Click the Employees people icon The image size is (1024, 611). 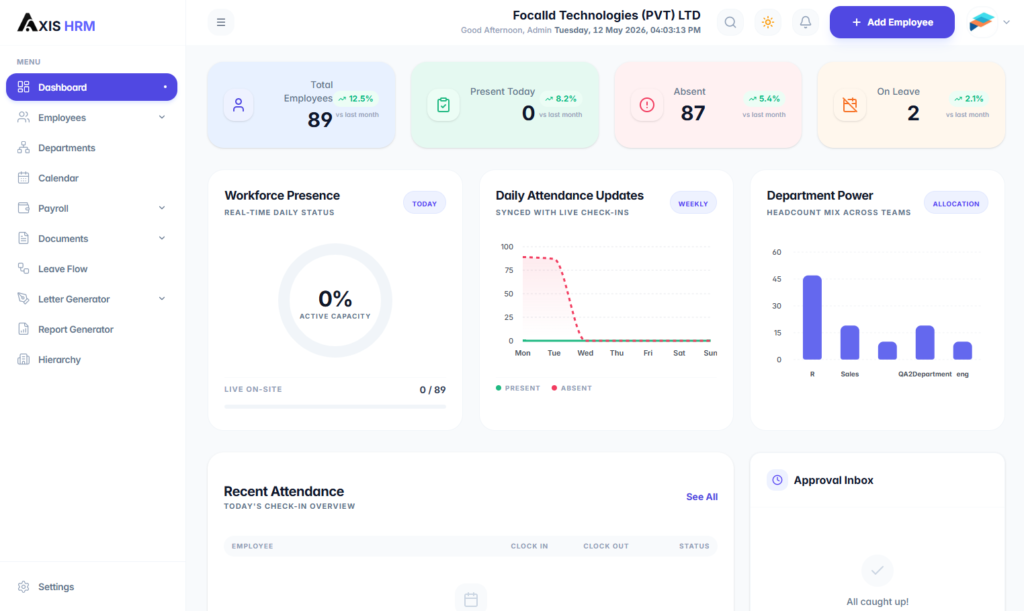[24, 118]
